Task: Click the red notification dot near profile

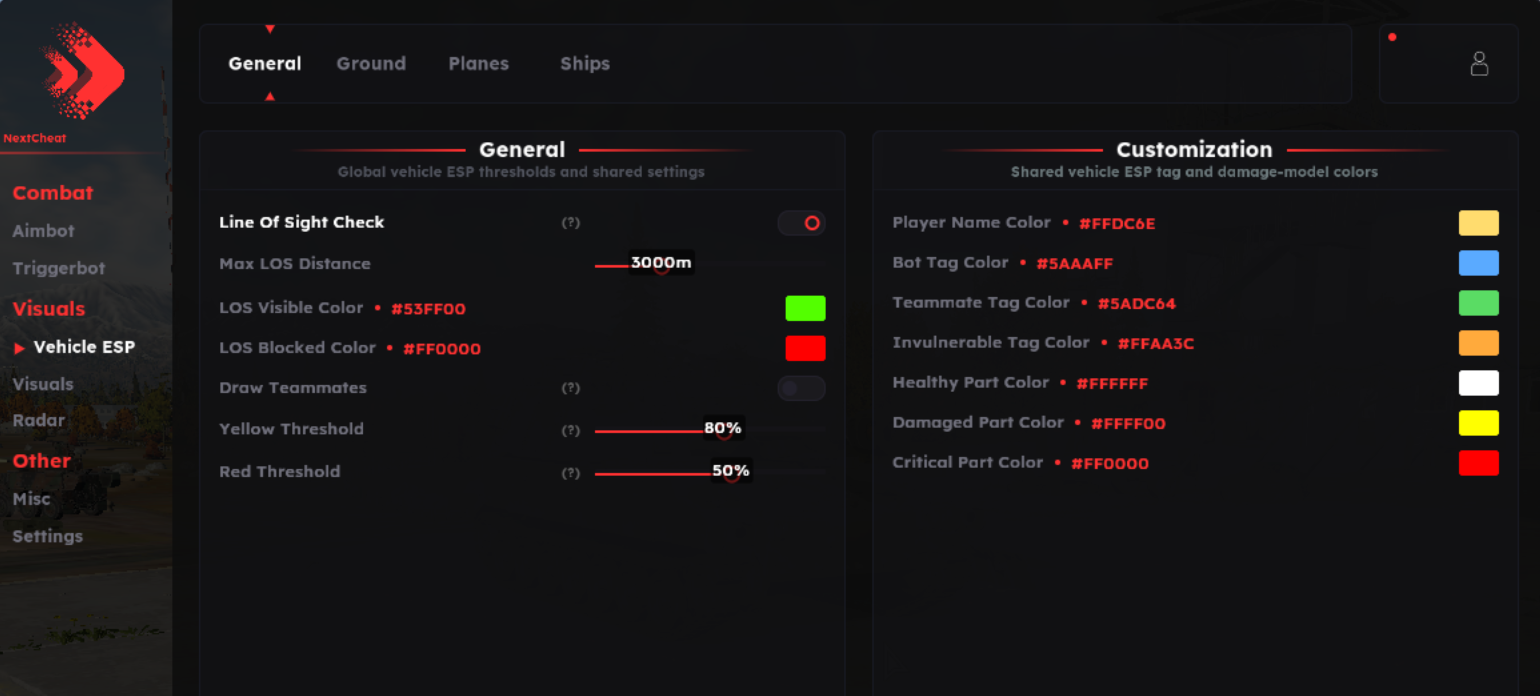Action: point(1392,37)
